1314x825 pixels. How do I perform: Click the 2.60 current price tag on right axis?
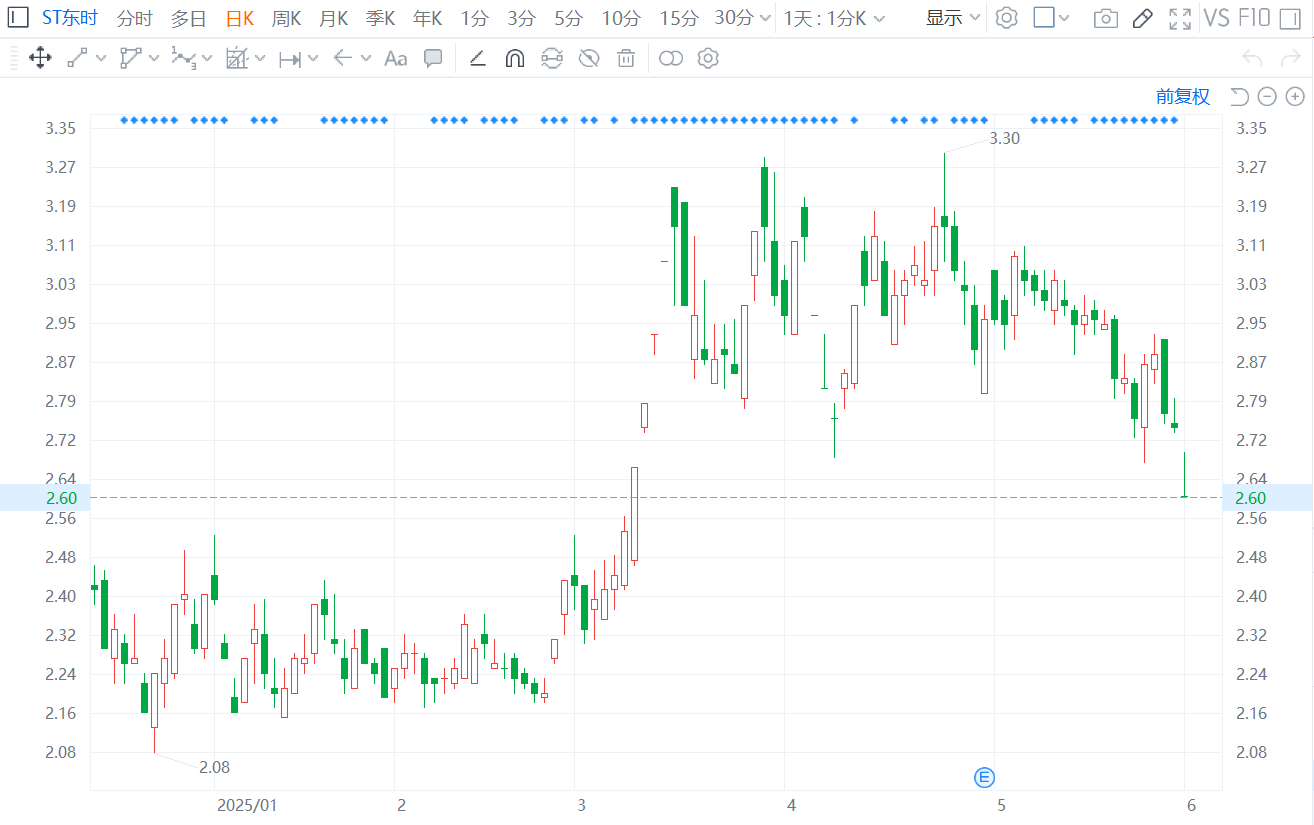[1267, 498]
